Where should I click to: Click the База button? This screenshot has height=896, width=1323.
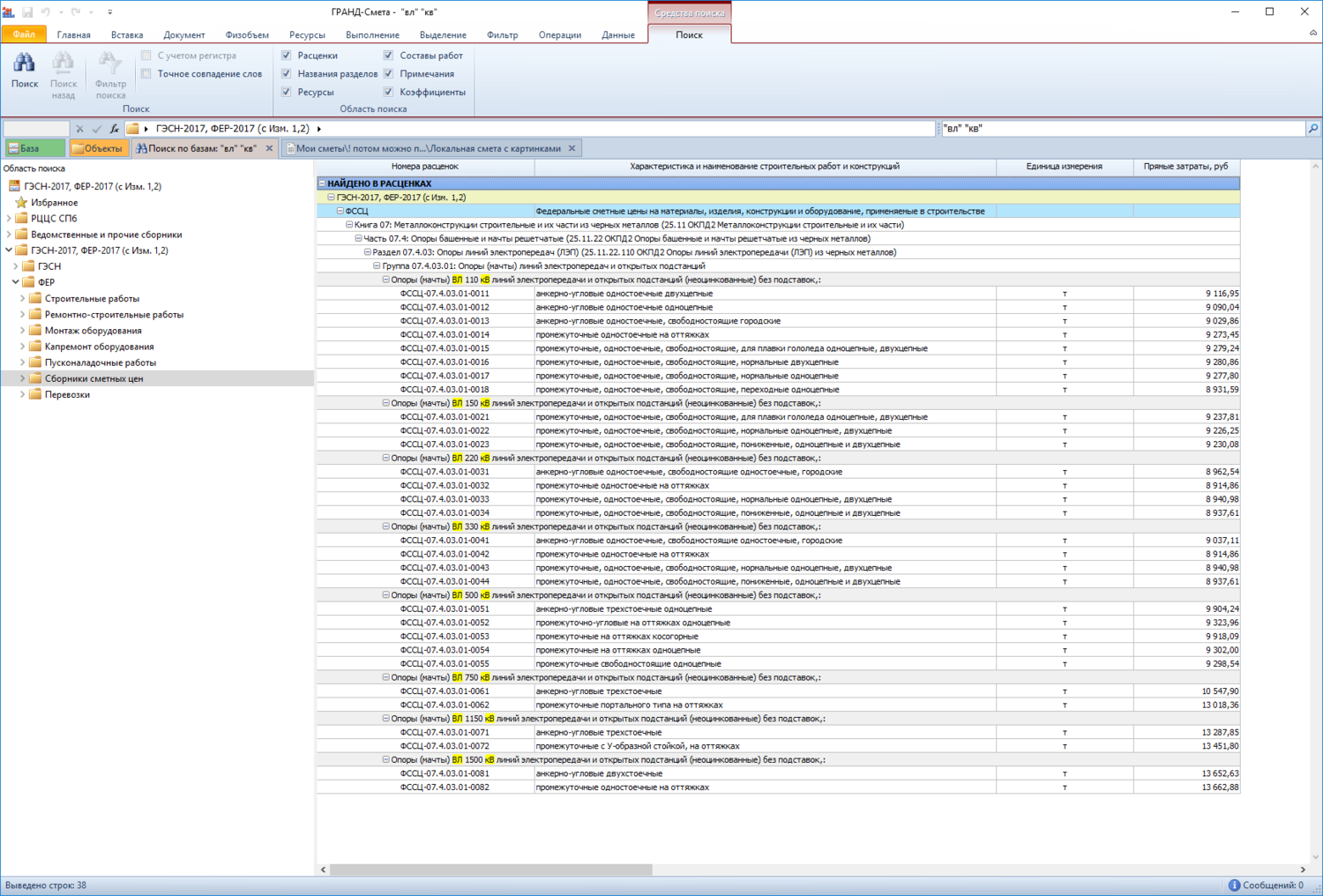34,149
